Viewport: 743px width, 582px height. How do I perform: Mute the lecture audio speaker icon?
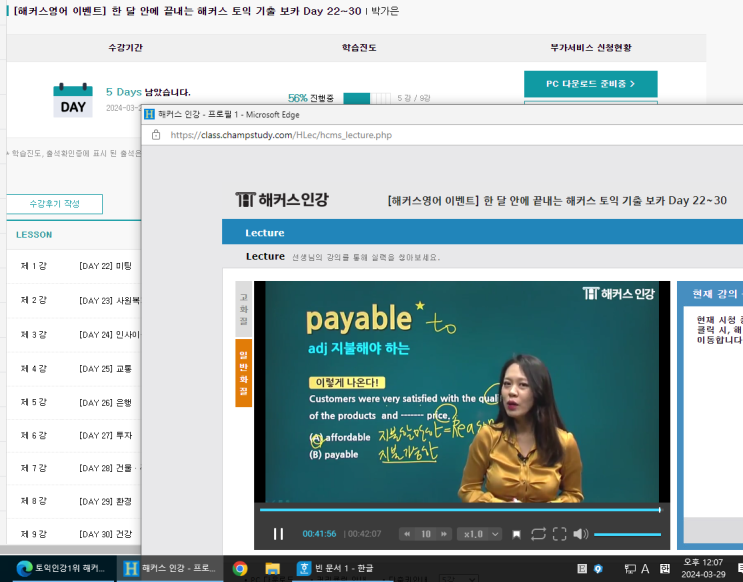pos(580,534)
